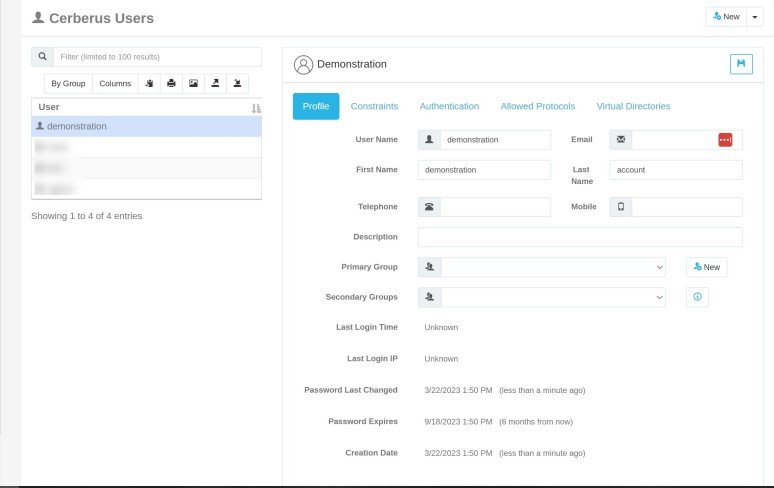This screenshot has width=774, height=488.
Task: Click the upward-arrow export icon in list toolbar
Action: [x=215, y=83]
